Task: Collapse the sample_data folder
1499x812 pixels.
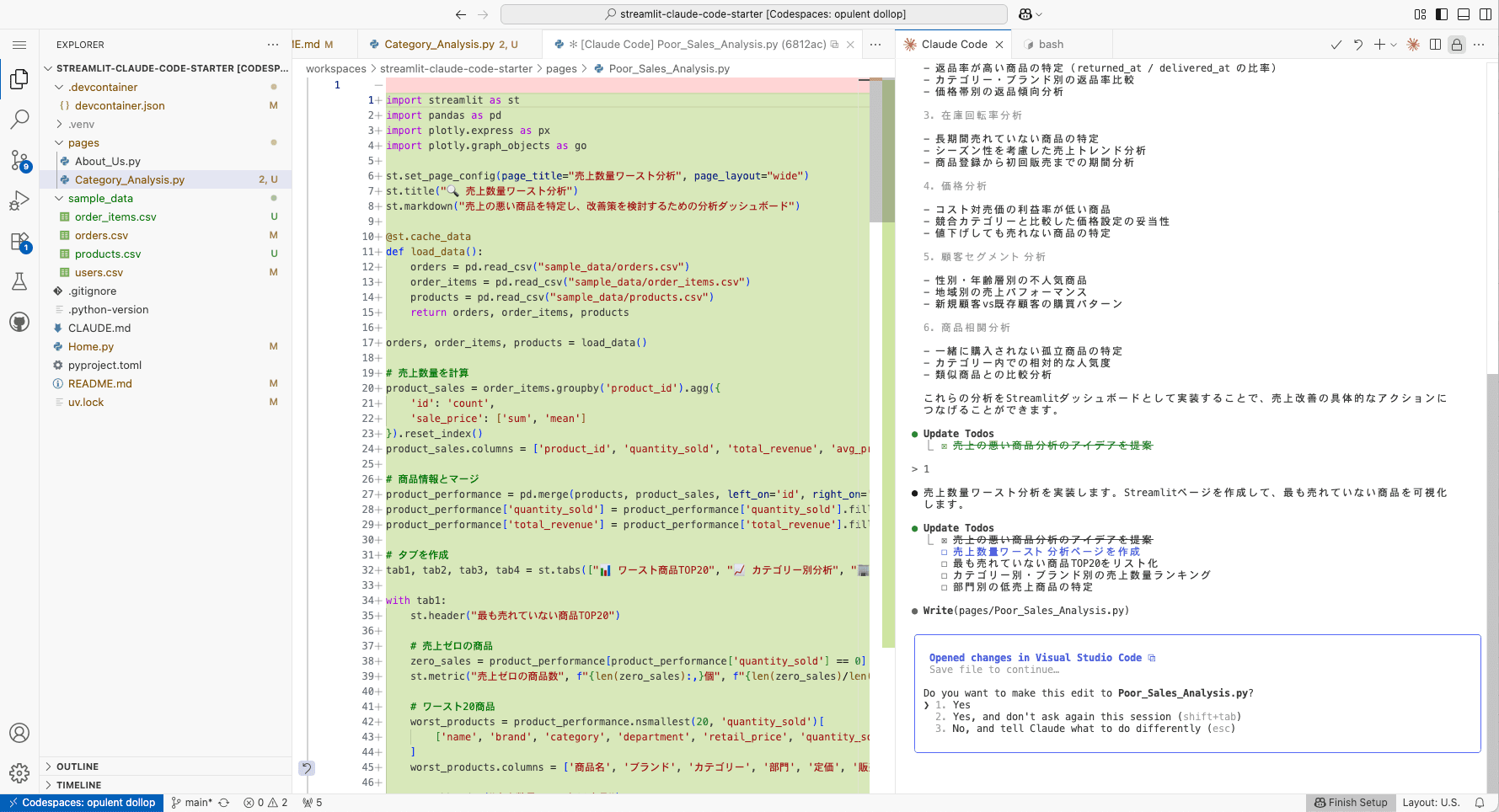Action: click(99, 198)
